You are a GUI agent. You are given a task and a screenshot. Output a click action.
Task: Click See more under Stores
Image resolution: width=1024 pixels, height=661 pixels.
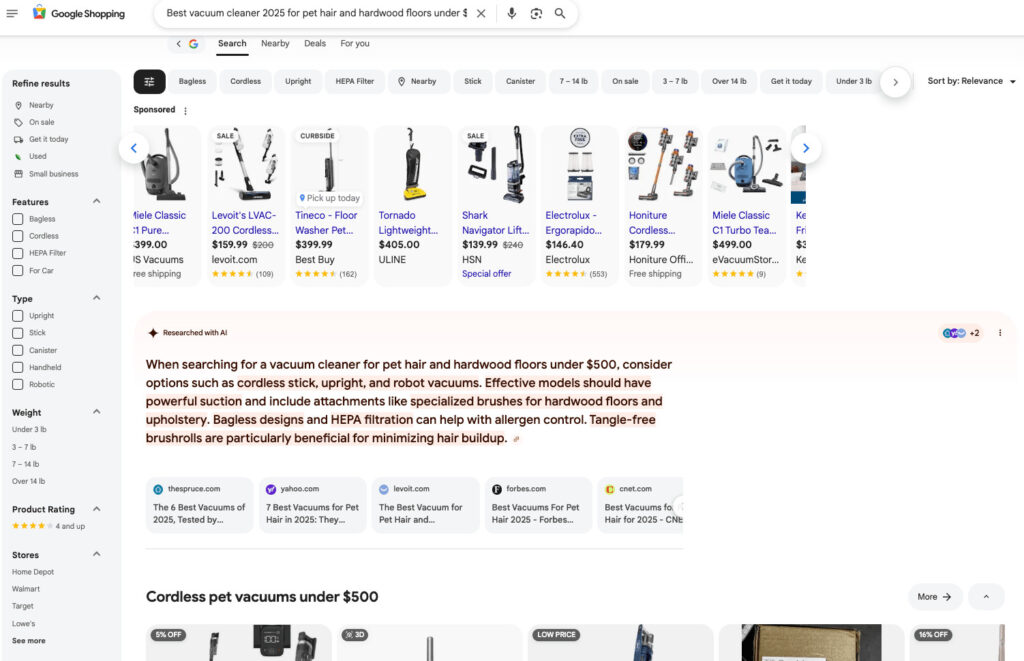click(x=28, y=641)
